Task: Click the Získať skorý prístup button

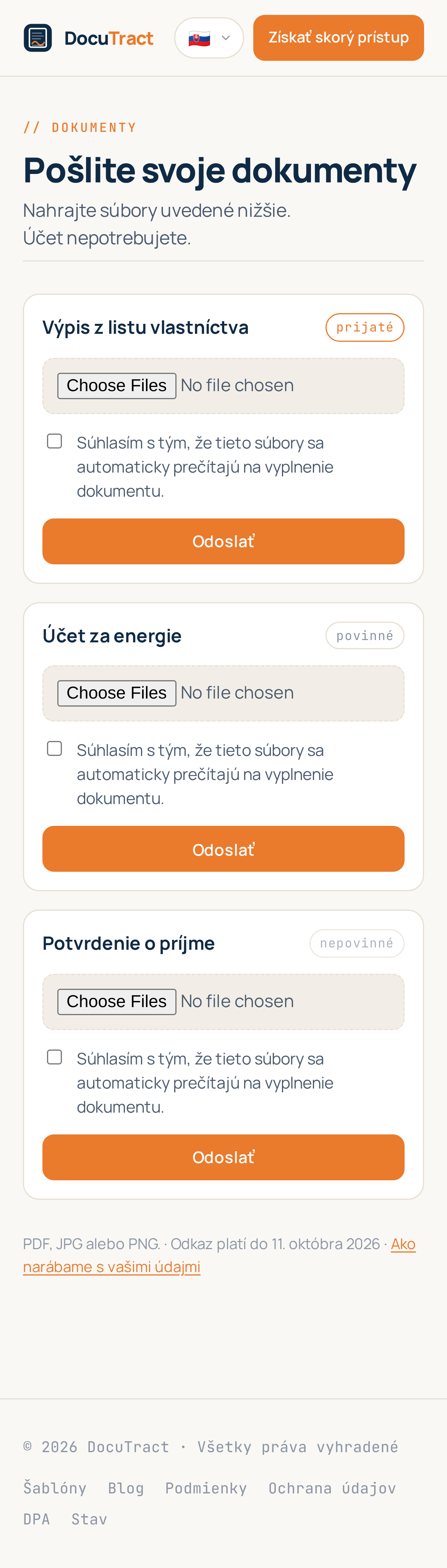Action: pos(338,38)
